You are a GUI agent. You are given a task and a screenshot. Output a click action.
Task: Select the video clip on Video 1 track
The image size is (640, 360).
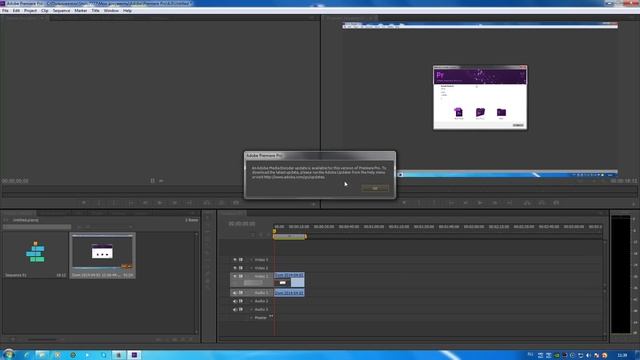pos(289,280)
